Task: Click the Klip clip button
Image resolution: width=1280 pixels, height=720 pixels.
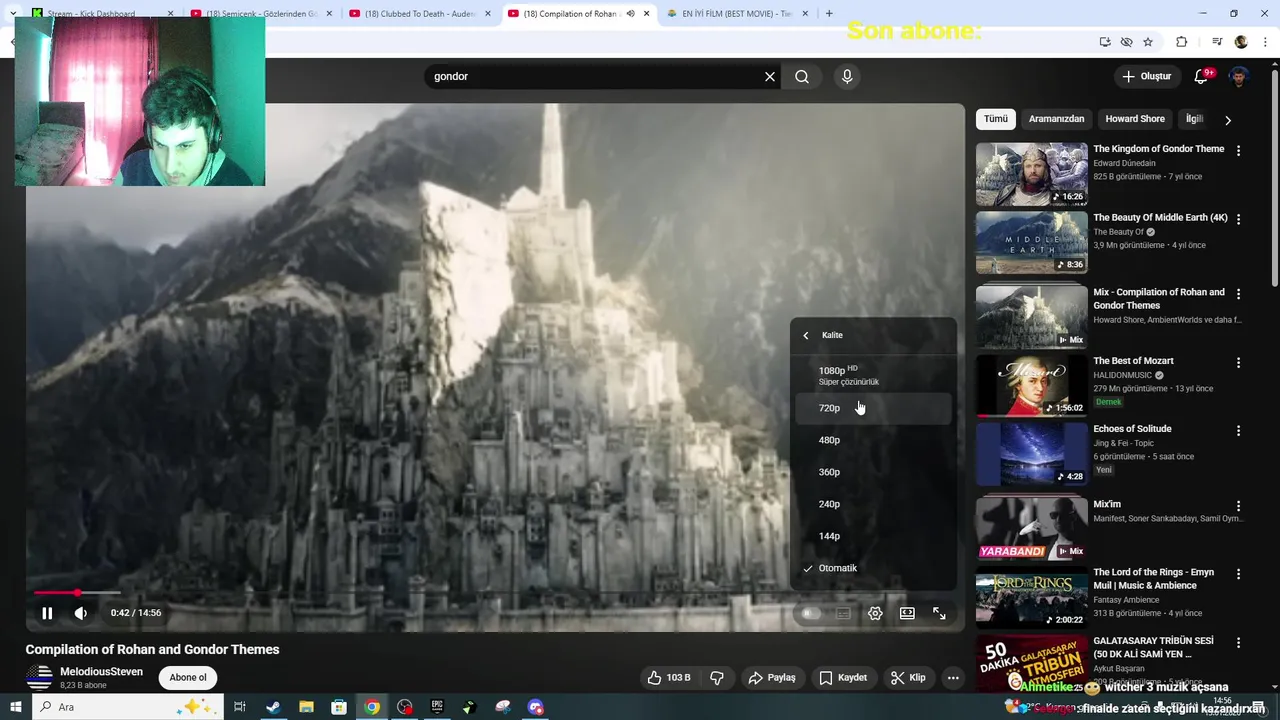Action: (908, 678)
